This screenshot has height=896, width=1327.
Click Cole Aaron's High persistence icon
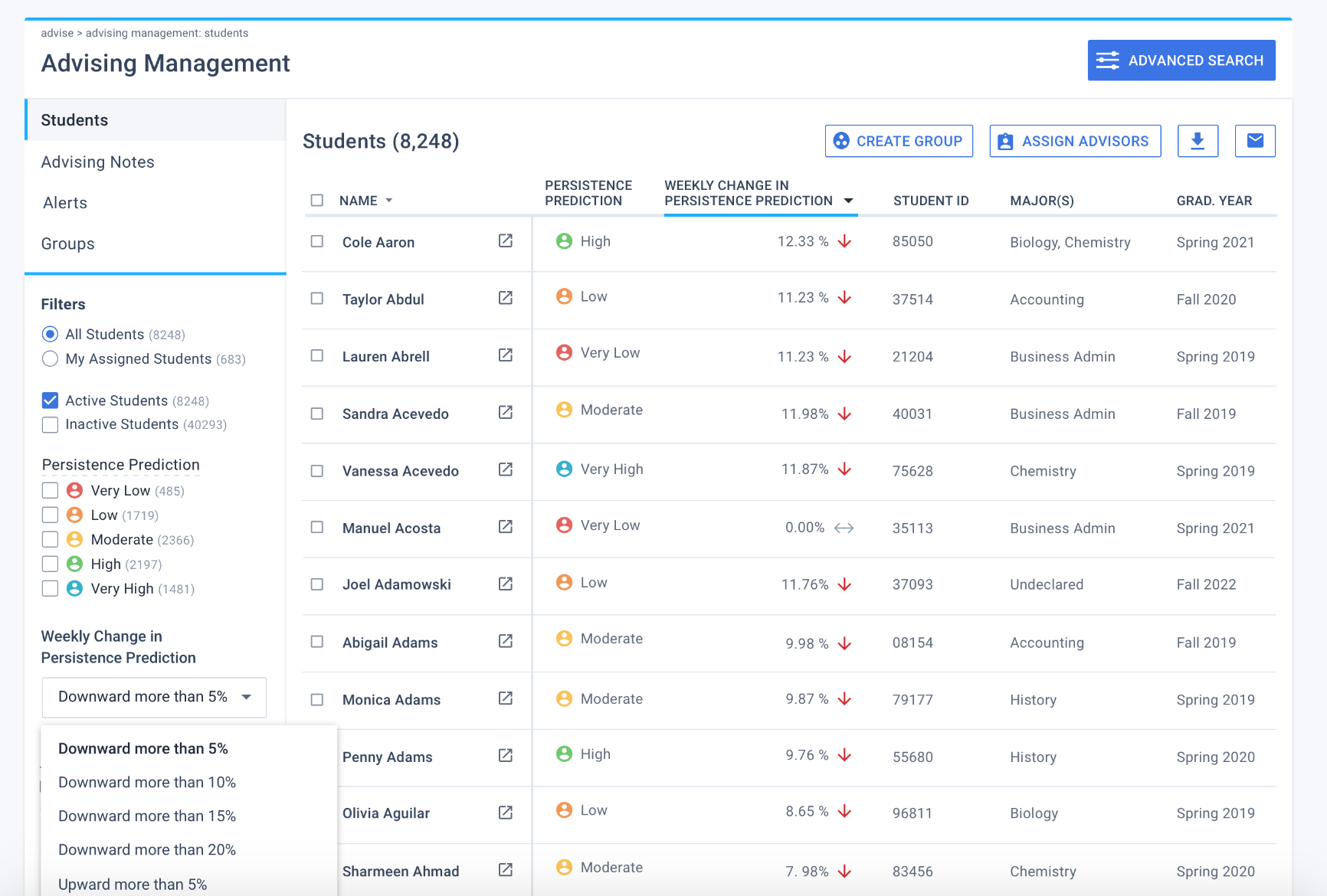coord(565,241)
